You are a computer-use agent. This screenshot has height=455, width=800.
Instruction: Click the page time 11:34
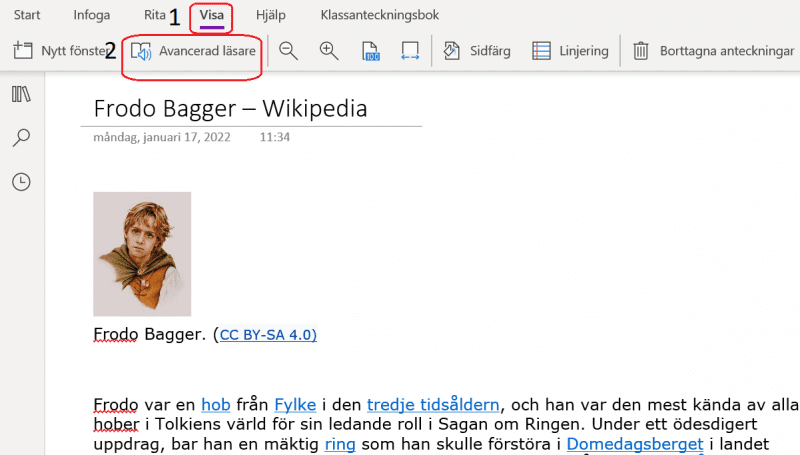coord(274,137)
